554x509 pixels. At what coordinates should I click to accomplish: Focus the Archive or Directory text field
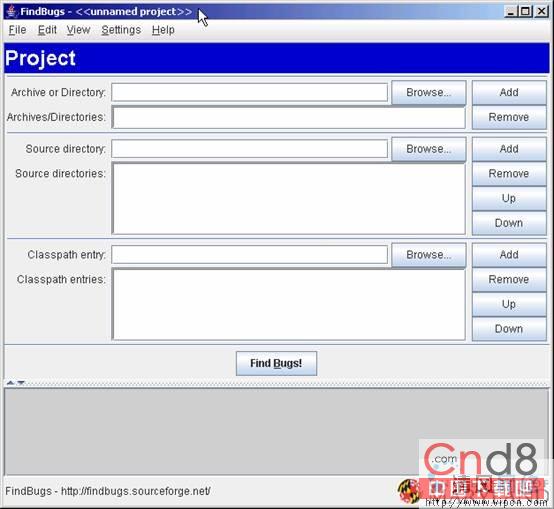coord(249,93)
